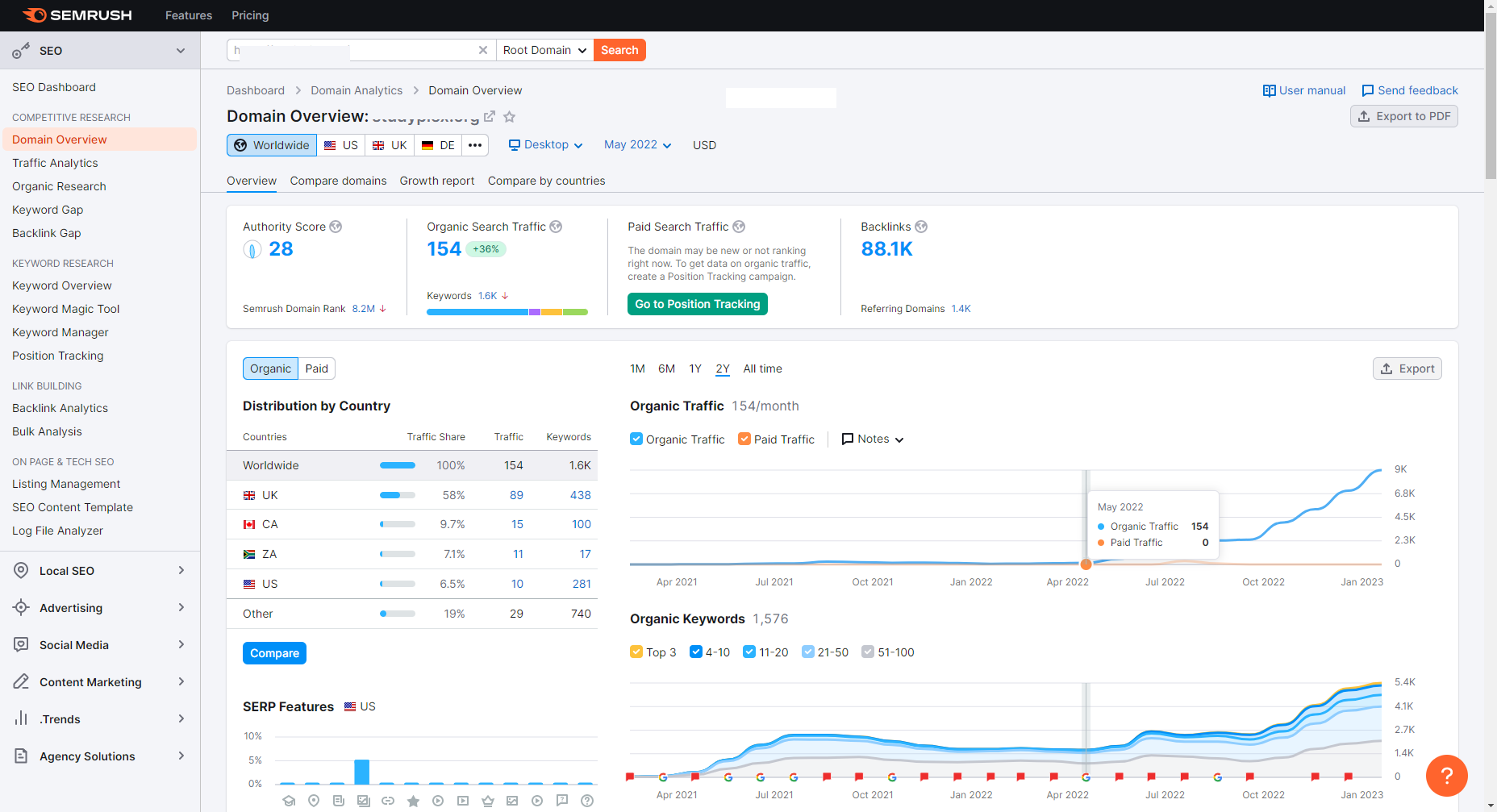This screenshot has width=1497, height=812.
Task: Click the .Trends bar chart icon
Action: (21, 718)
